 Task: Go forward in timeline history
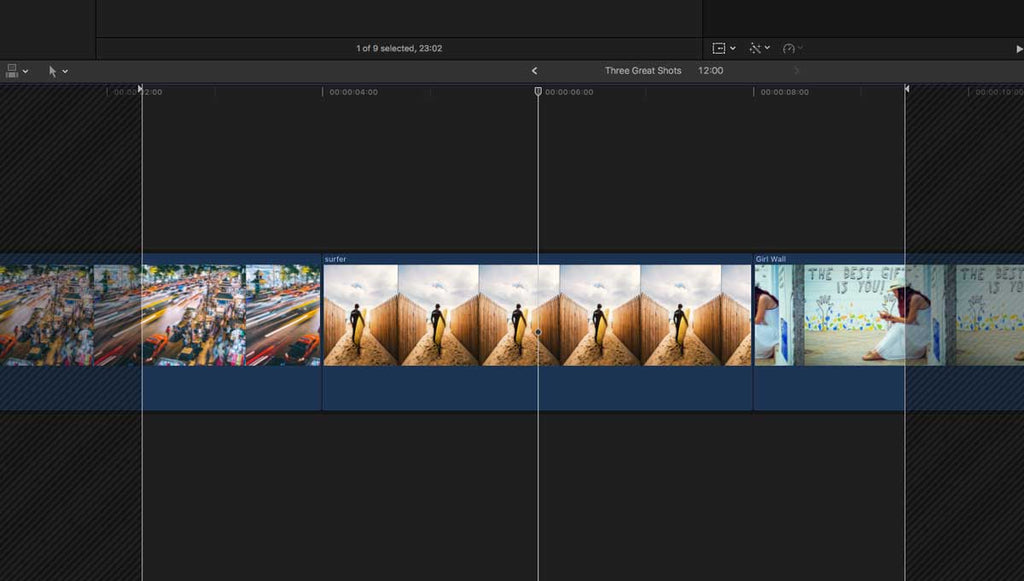(x=797, y=71)
